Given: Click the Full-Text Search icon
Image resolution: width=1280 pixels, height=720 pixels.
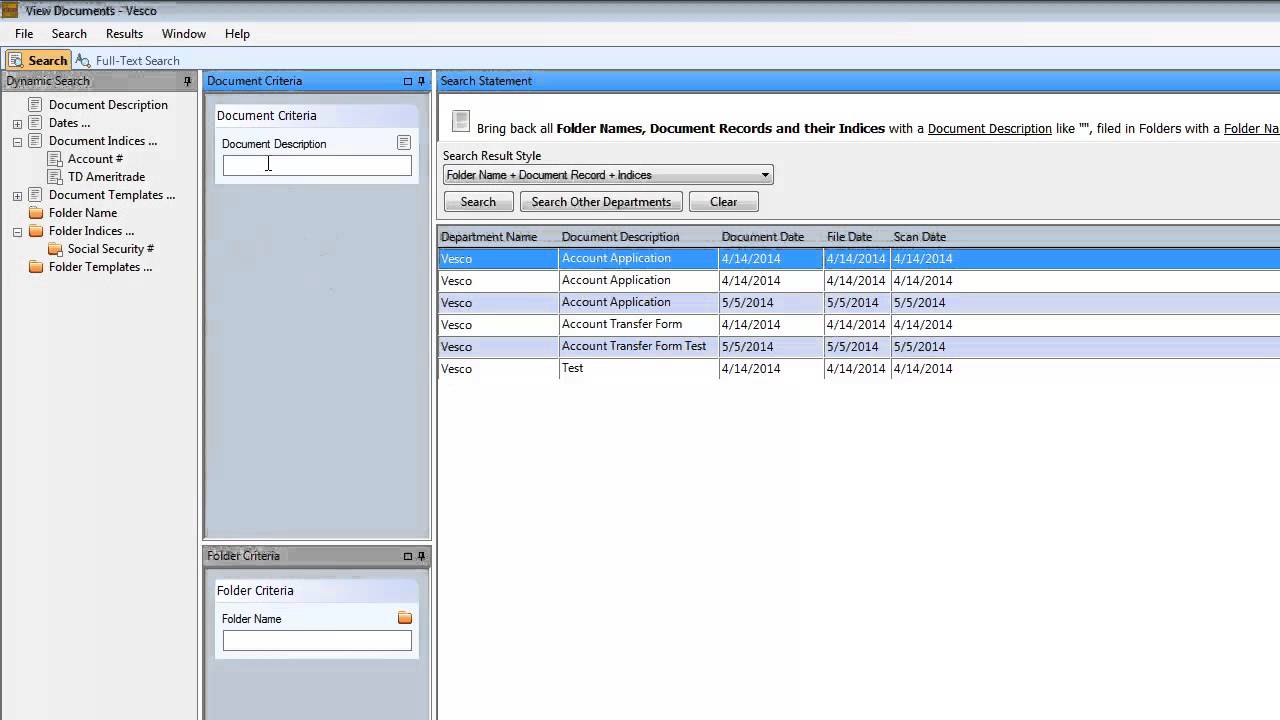Looking at the screenshot, I should 83,60.
